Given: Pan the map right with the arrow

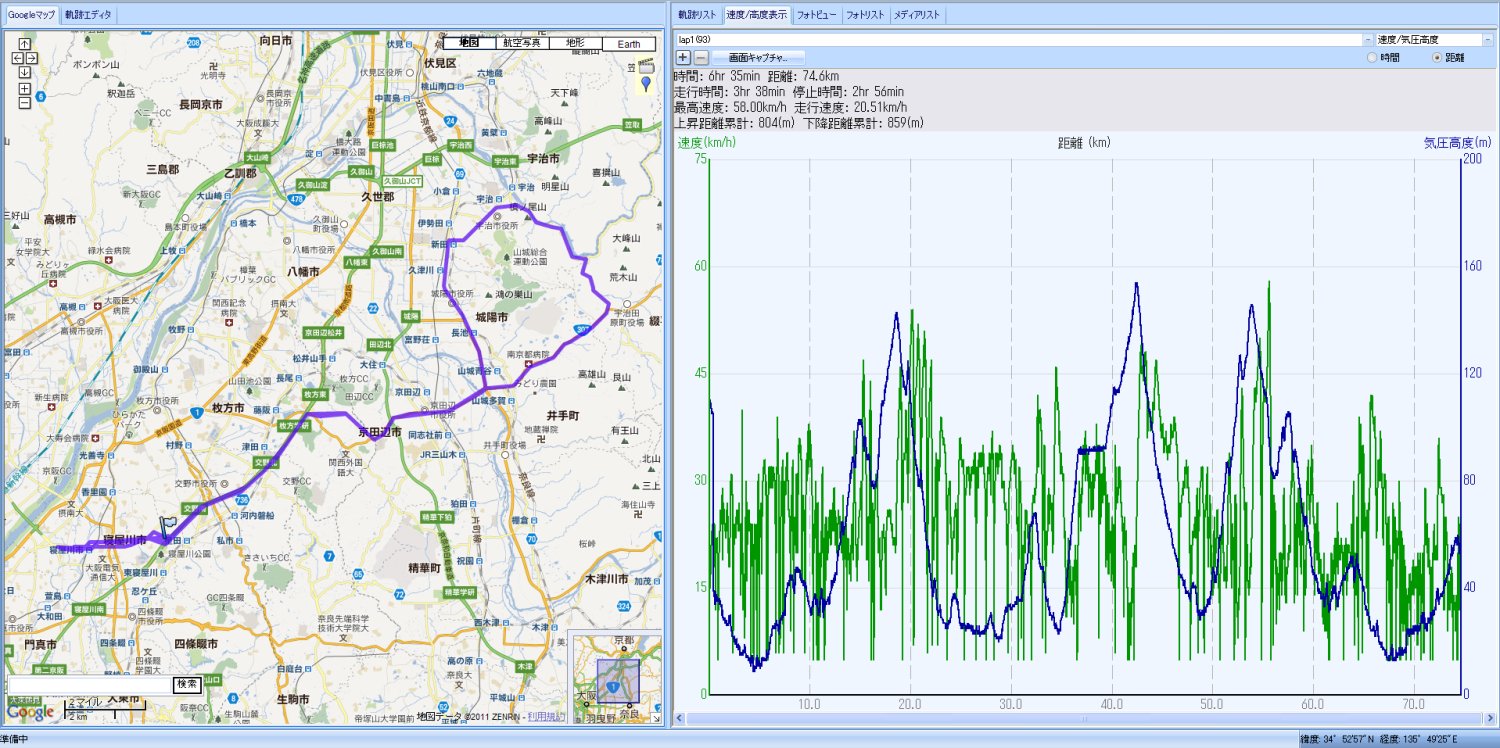Looking at the screenshot, I should [x=32, y=58].
